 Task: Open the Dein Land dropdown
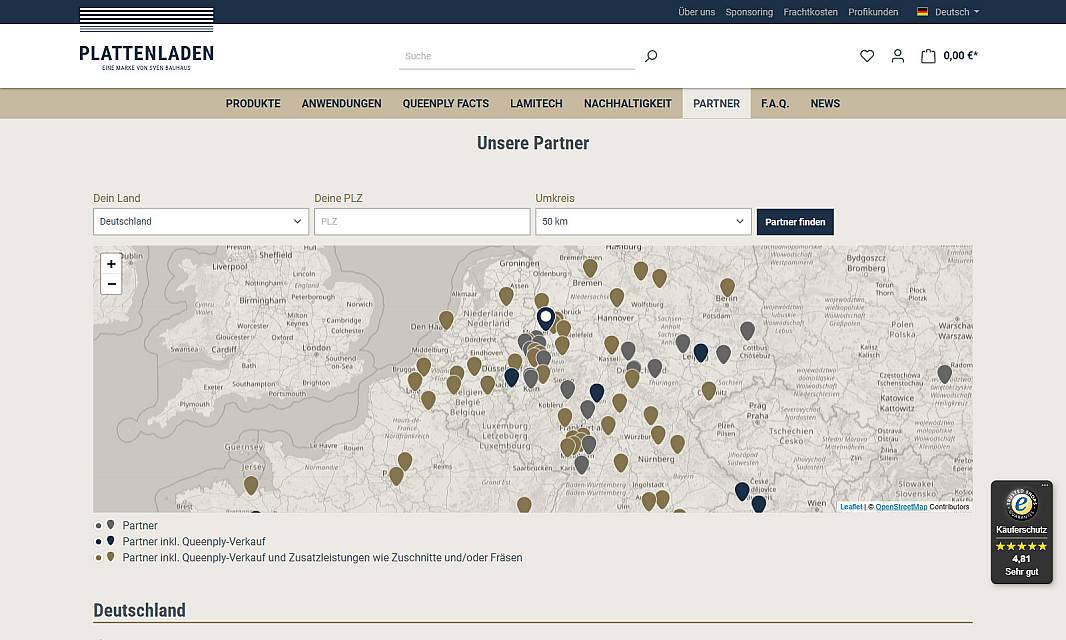click(x=201, y=222)
